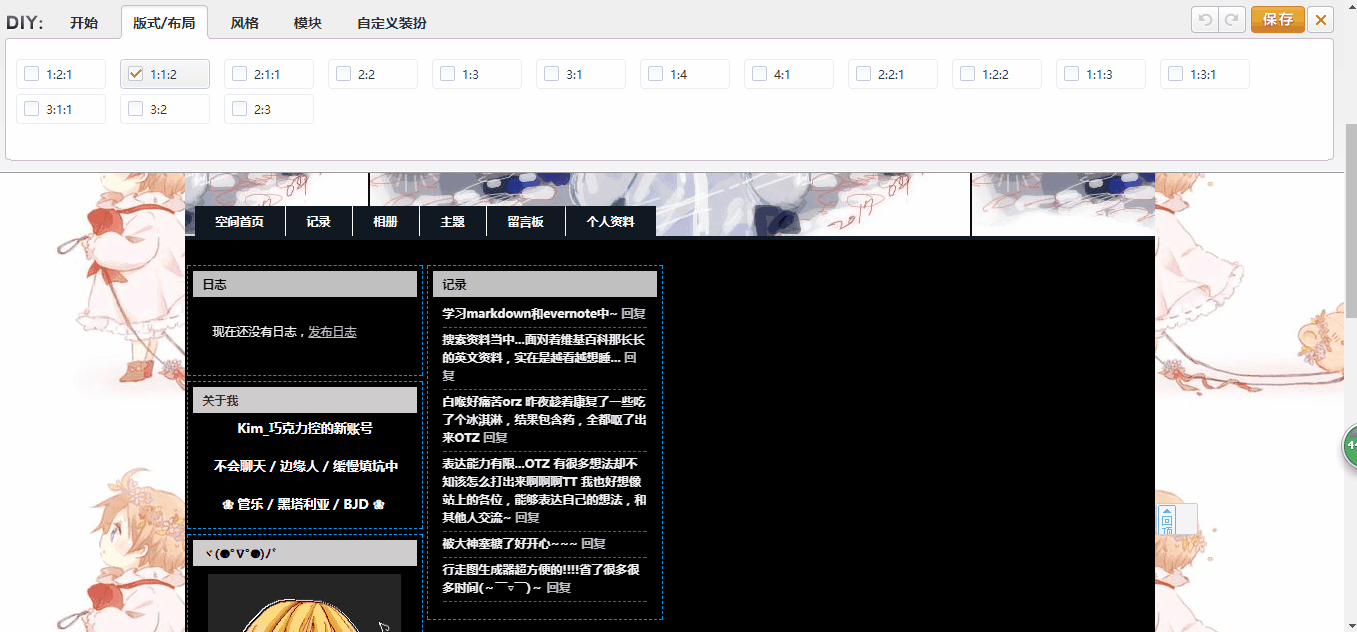Screen dimensions: 1357x632
Task: Redo the DIY change
Action: click(x=1232, y=19)
